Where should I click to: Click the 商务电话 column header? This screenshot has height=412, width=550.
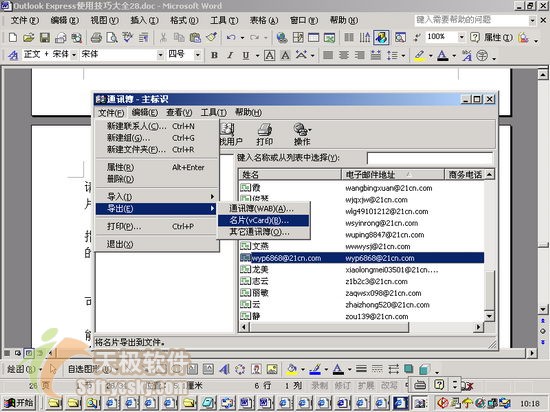click(x=465, y=174)
